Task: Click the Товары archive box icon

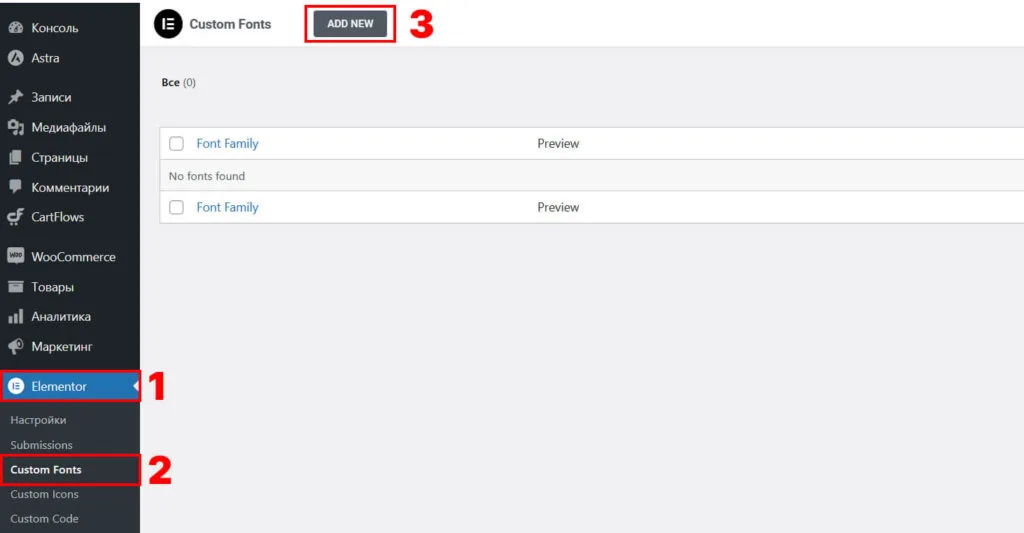Action: (x=15, y=286)
